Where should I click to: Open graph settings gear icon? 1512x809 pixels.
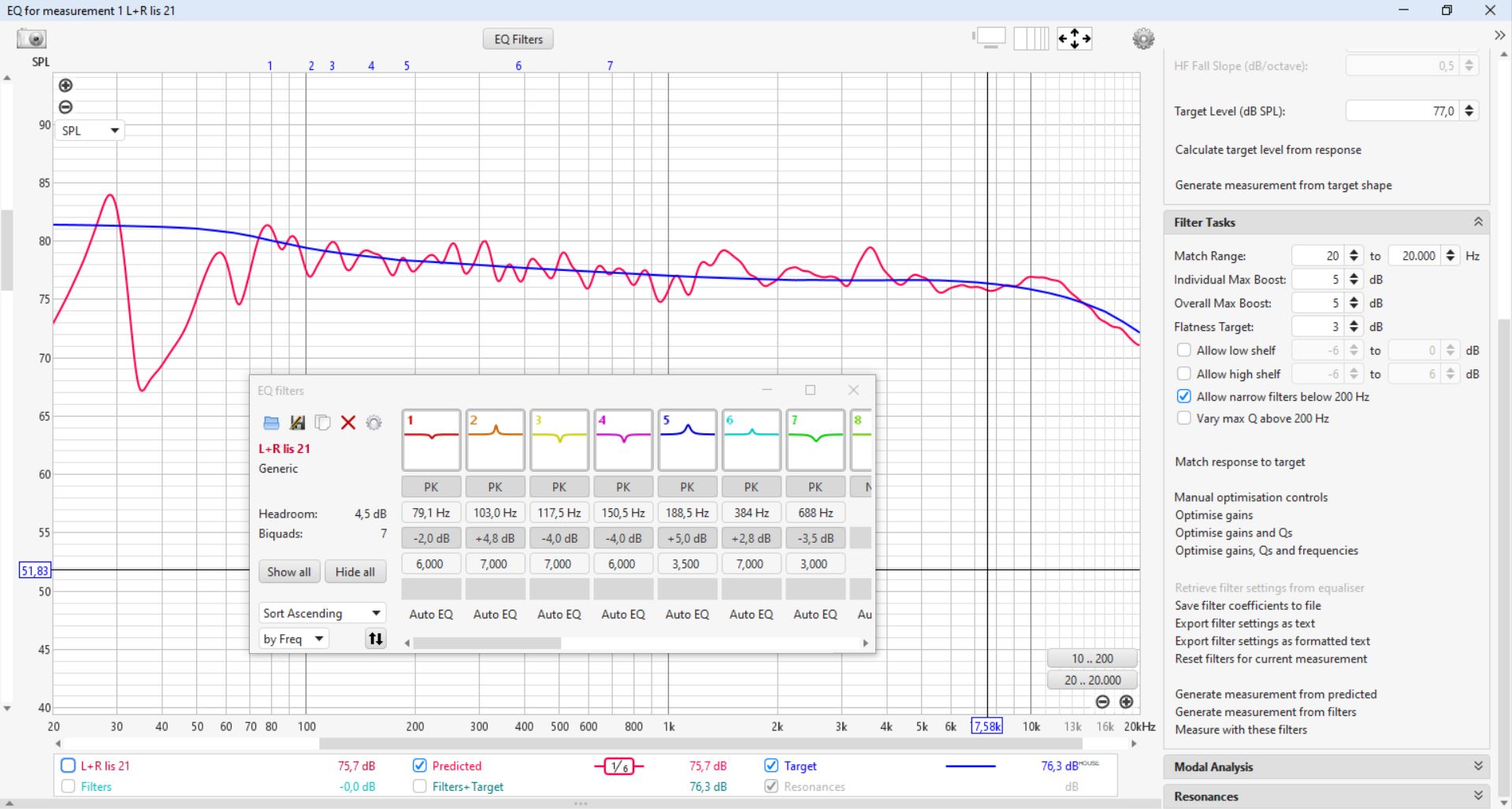click(x=1143, y=39)
